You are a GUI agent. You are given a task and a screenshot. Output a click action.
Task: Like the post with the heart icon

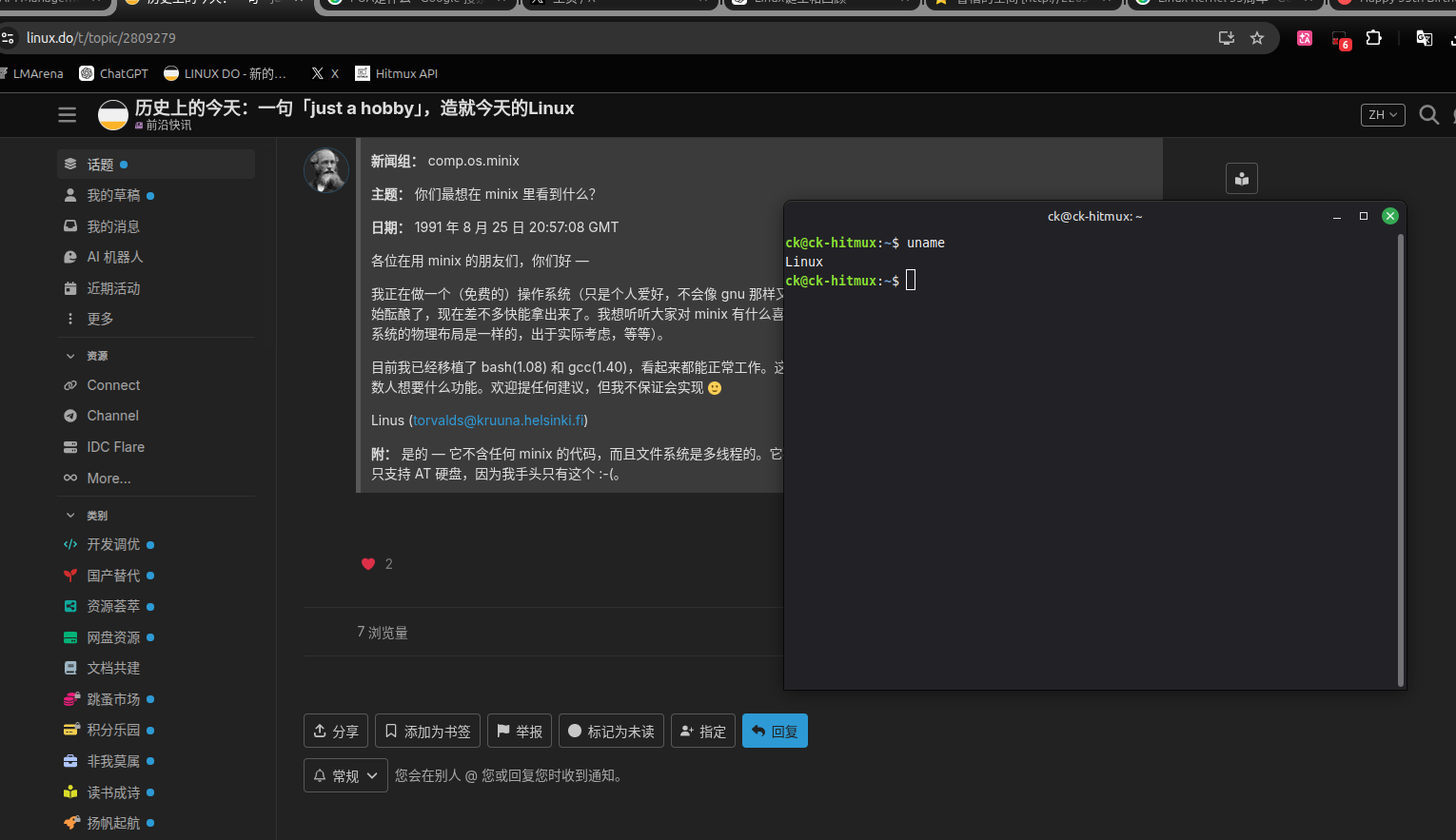pos(368,564)
